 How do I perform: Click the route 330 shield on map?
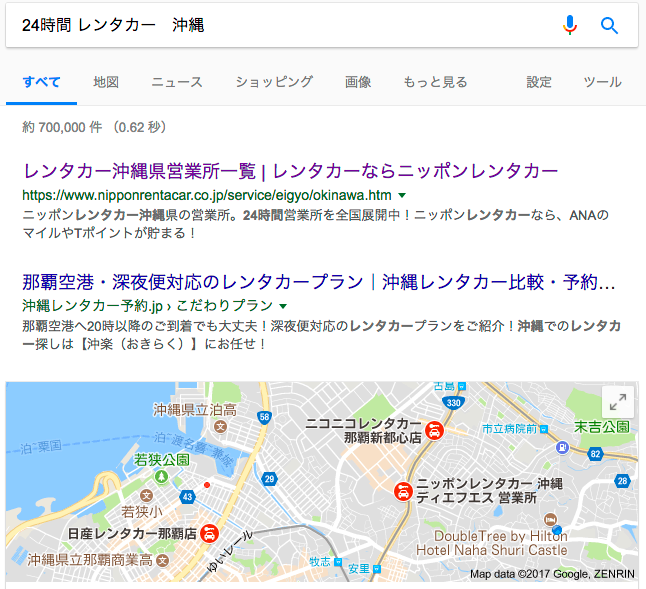pyautogui.click(x=453, y=402)
